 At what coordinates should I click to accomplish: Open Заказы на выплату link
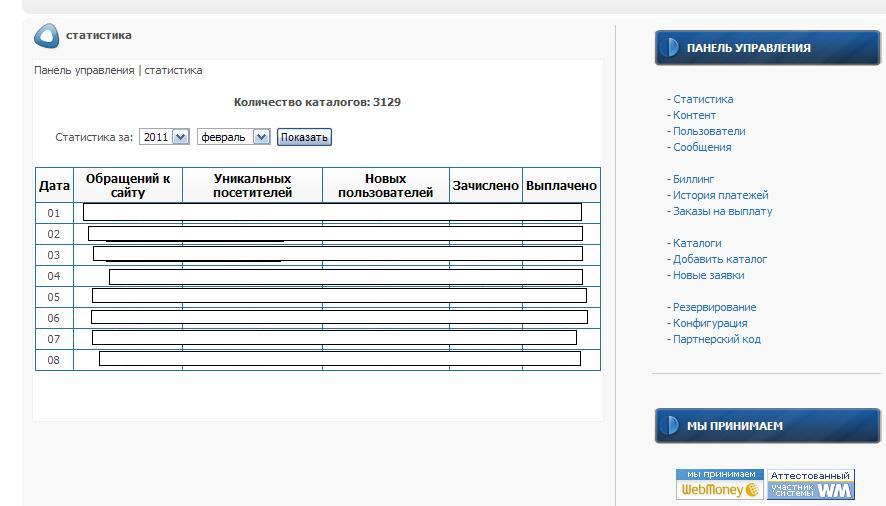tap(722, 211)
